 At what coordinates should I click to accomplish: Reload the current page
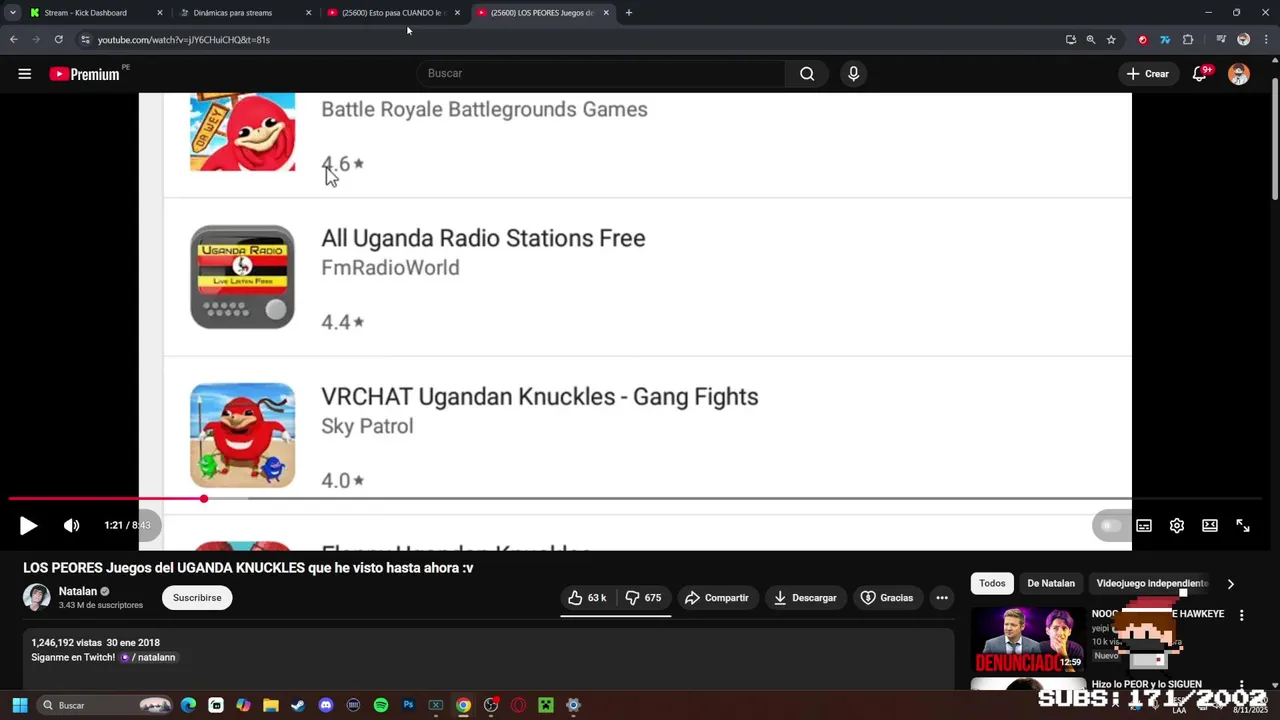pos(59,40)
